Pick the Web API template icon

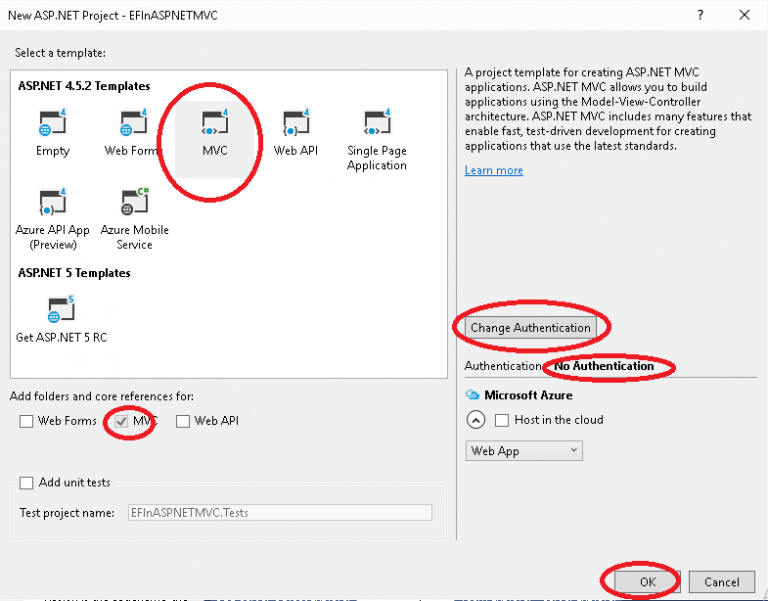tap(295, 125)
